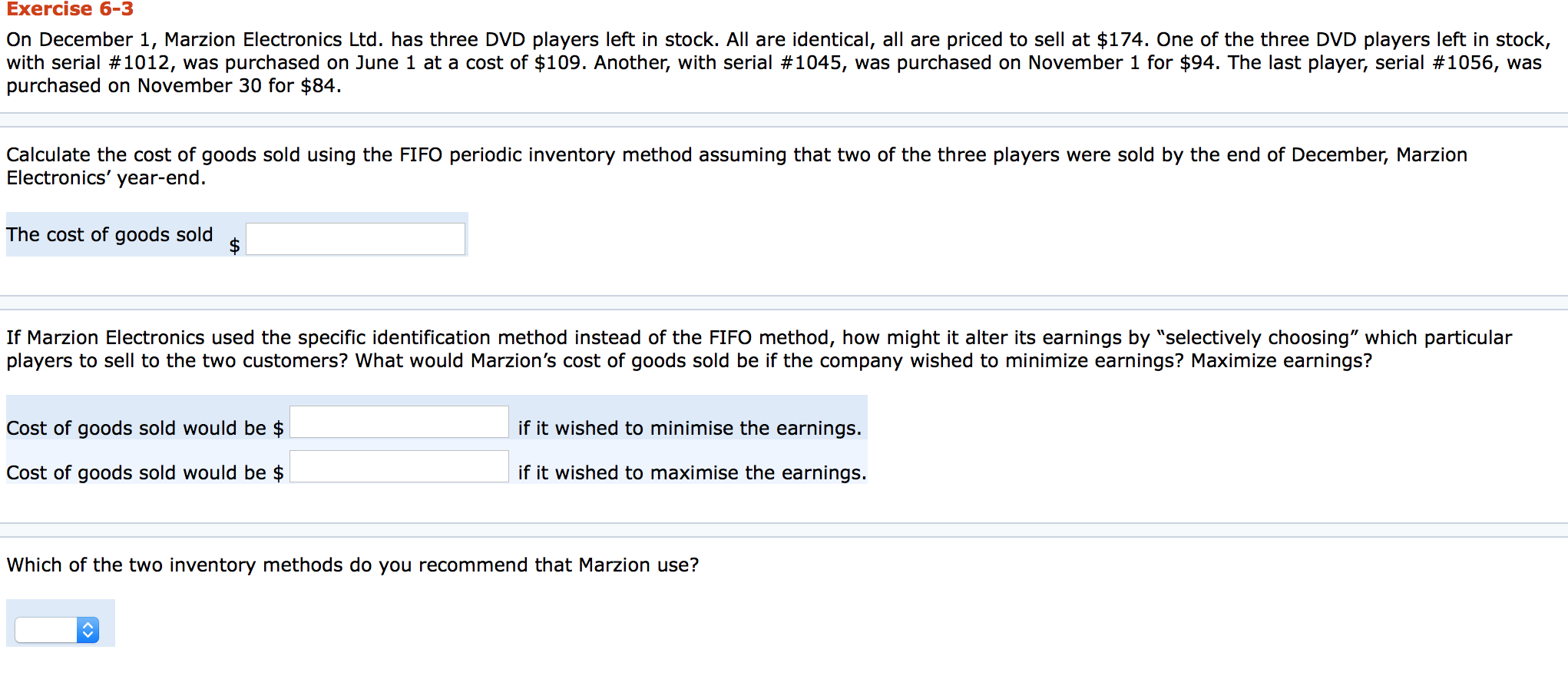This screenshot has height=676, width=1568.
Task: Click the cost of goods sold input field
Action: coord(355,238)
